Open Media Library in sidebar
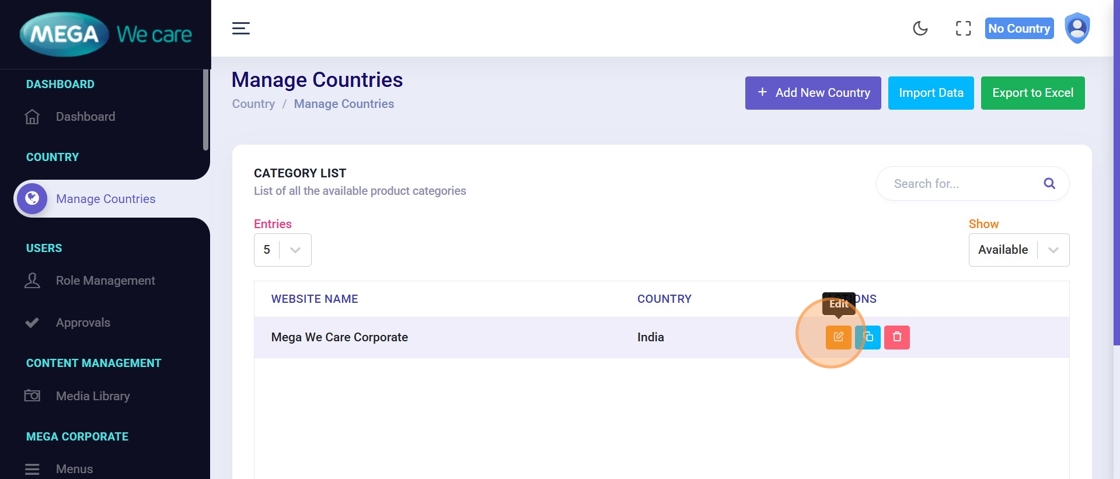Image resolution: width=1120 pixels, height=479 pixels. coord(93,396)
